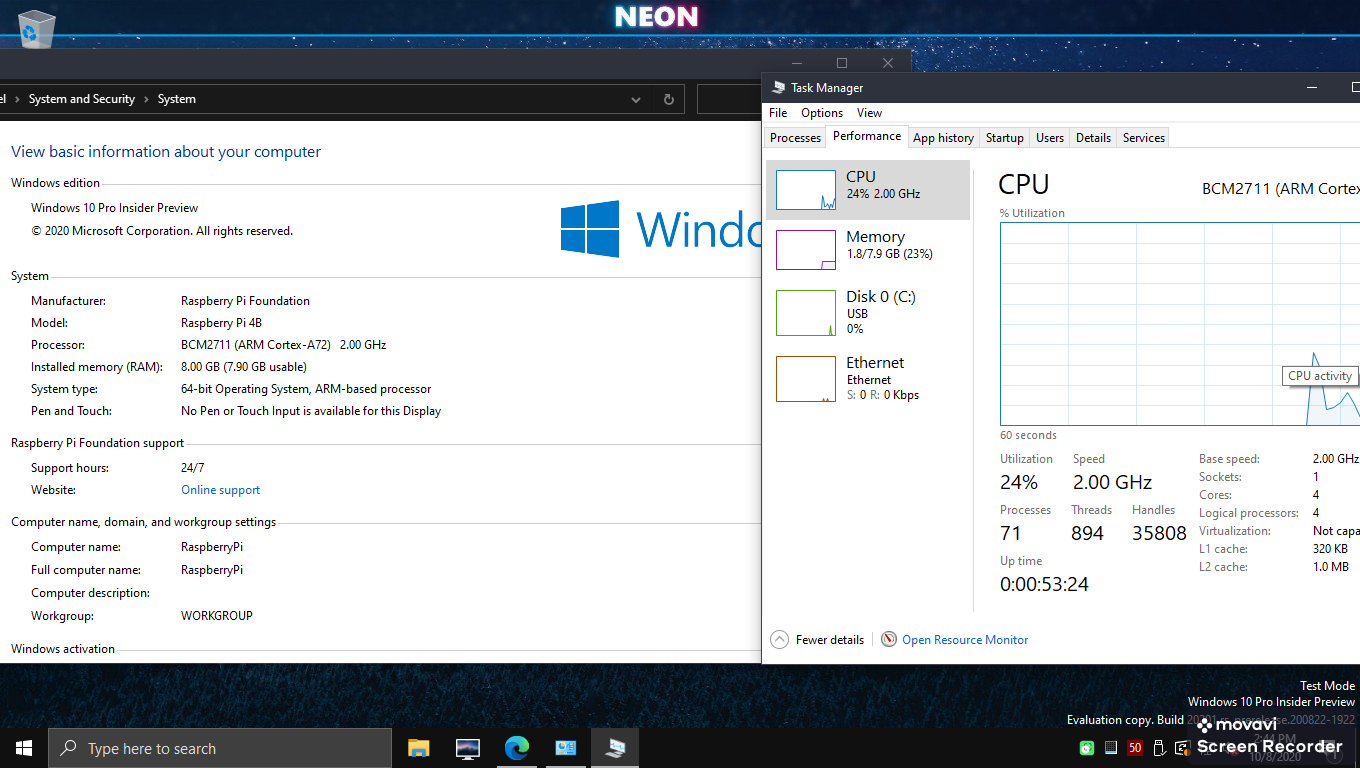
Task: Click RaspberryPi beside Computer name label
Action: [x=212, y=547]
